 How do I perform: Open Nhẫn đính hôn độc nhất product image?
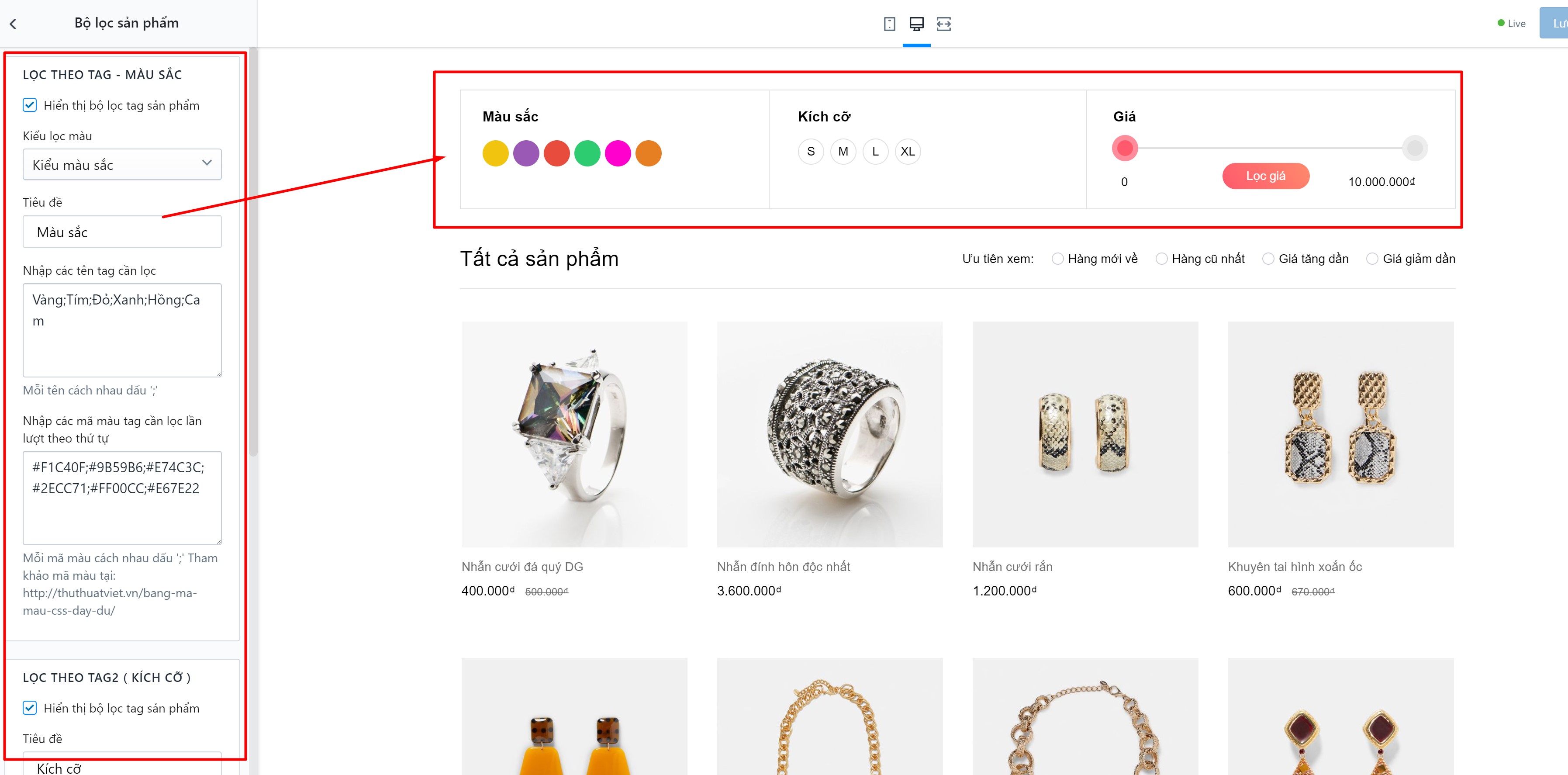point(830,434)
